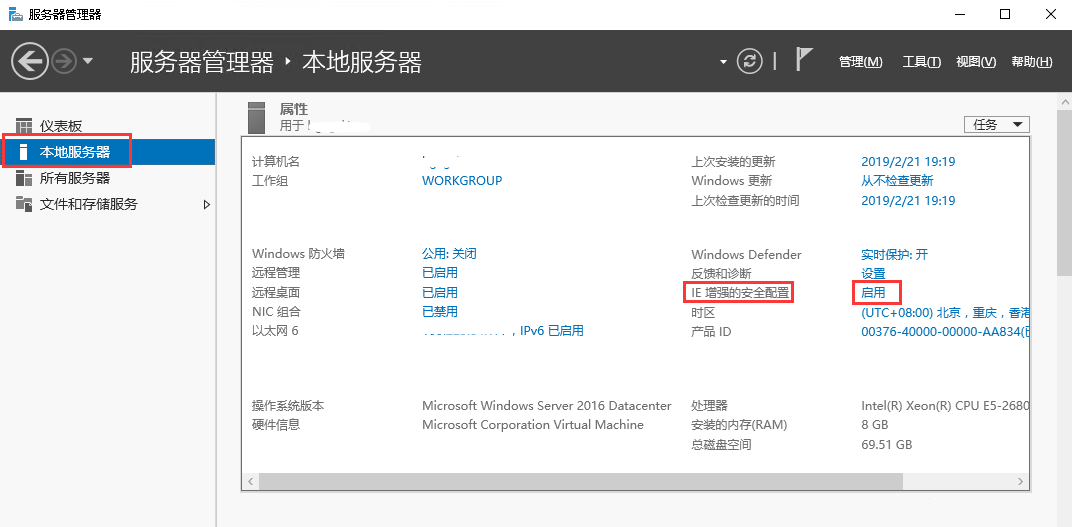Expand the 文件和存储服务 arrow

point(206,204)
